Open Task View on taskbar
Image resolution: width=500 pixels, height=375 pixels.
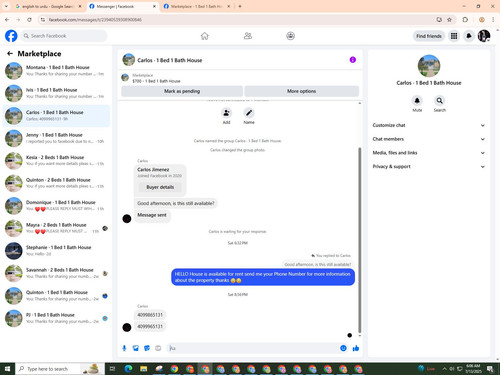[x=113, y=369]
